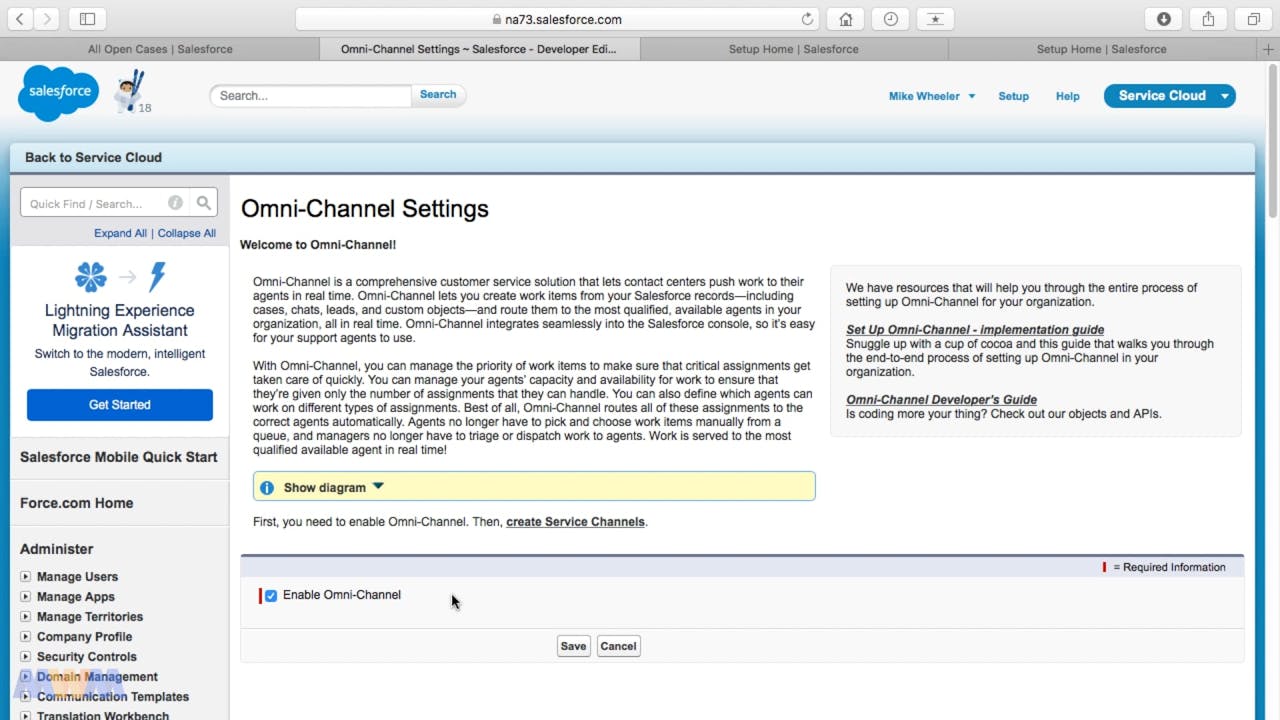
Task: Click the Save button
Action: click(x=573, y=646)
